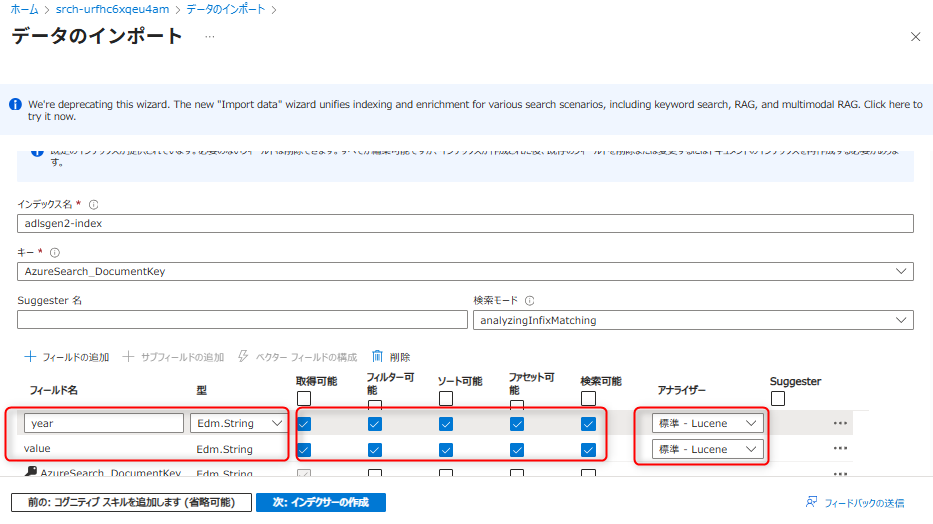Screen dimensions: 933x524
Task: Click the info icon beside インデックス名
Action: coord(93,205)
